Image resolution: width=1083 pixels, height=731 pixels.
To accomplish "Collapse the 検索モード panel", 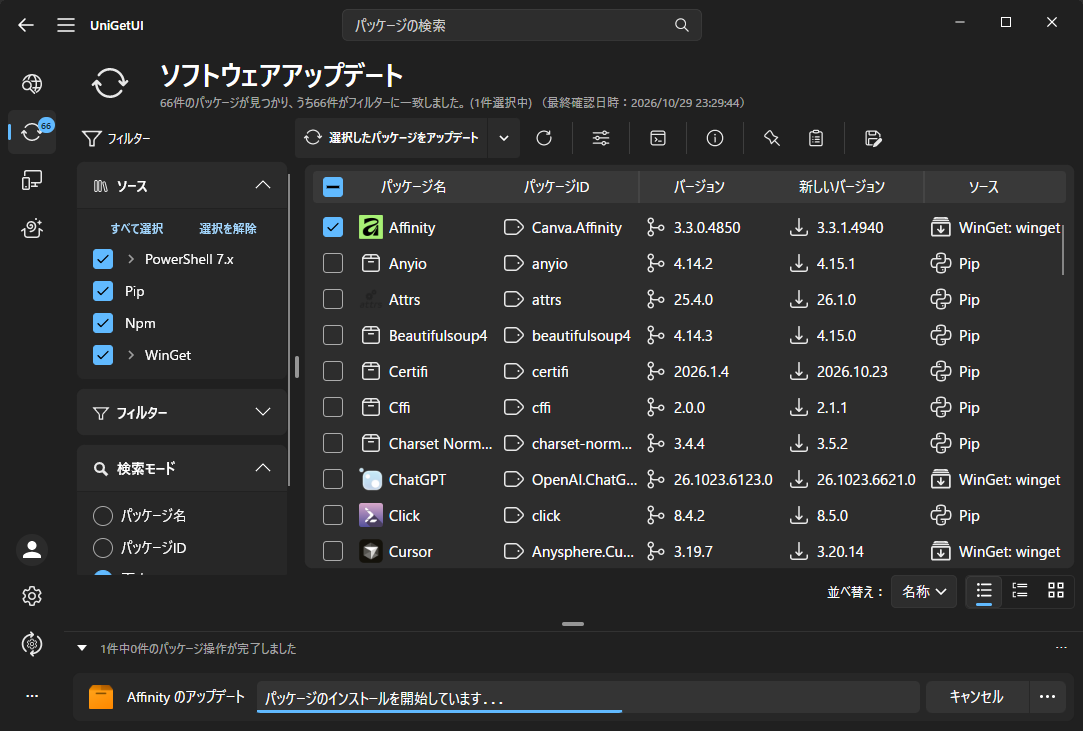I will (262, 468).
